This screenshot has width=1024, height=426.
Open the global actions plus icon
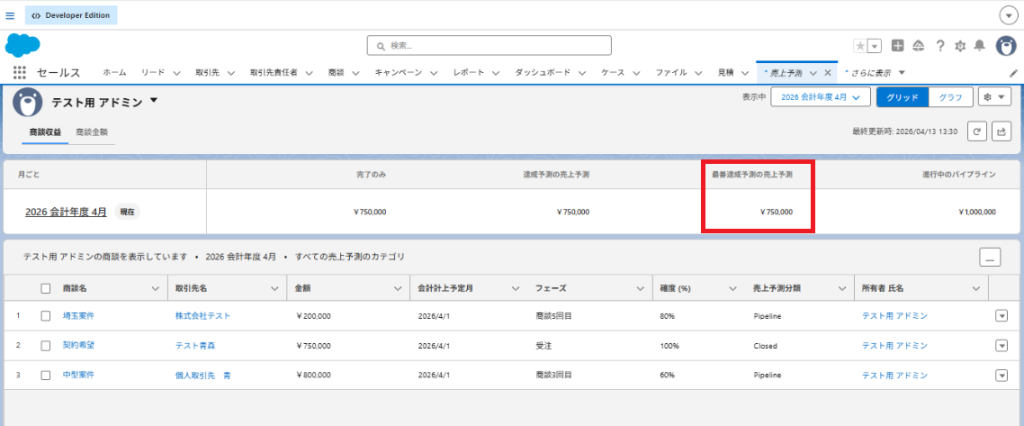point(897,46)
